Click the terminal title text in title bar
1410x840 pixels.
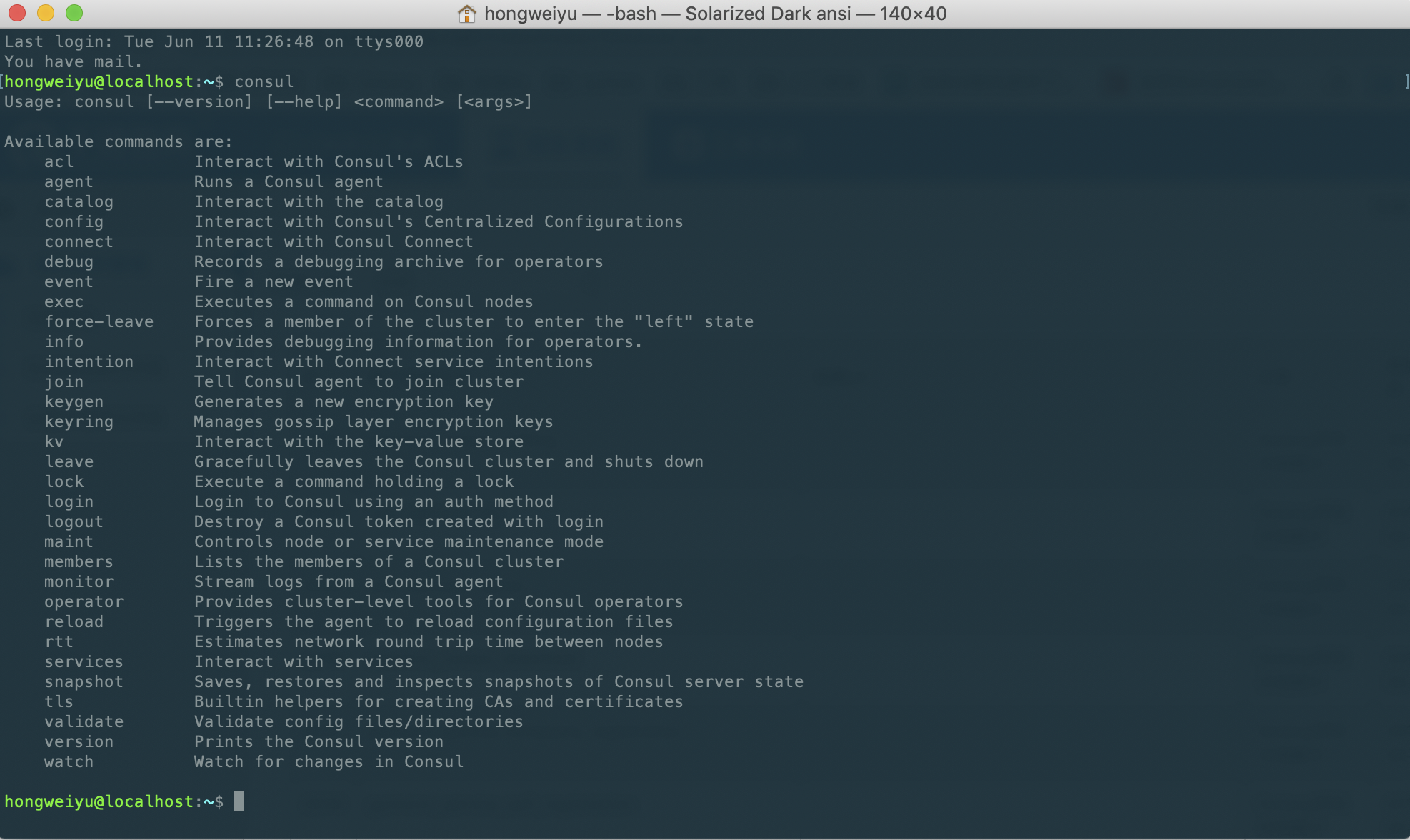tap(715, 14)
